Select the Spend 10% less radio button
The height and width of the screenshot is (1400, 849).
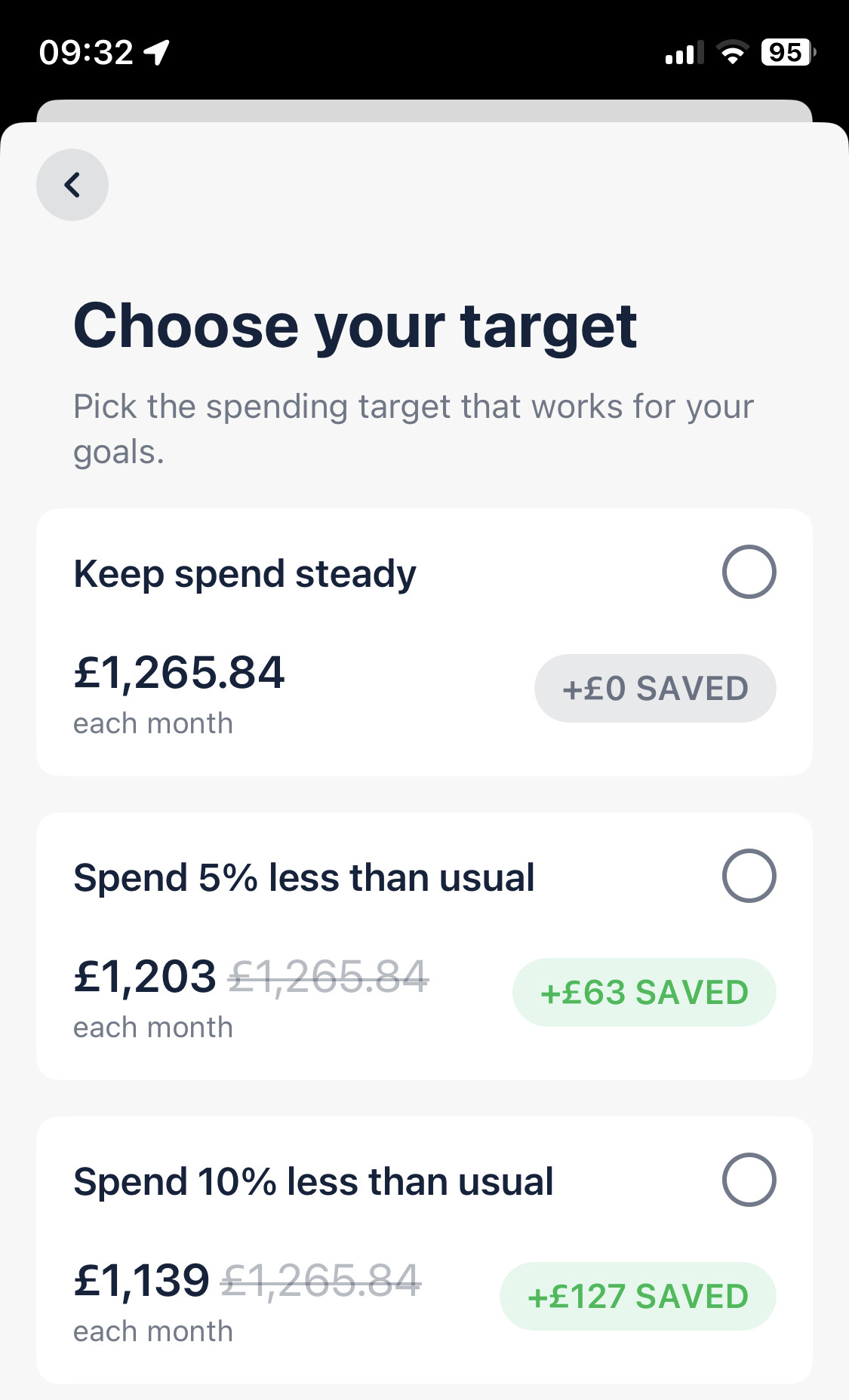[x=749, y=1180]
